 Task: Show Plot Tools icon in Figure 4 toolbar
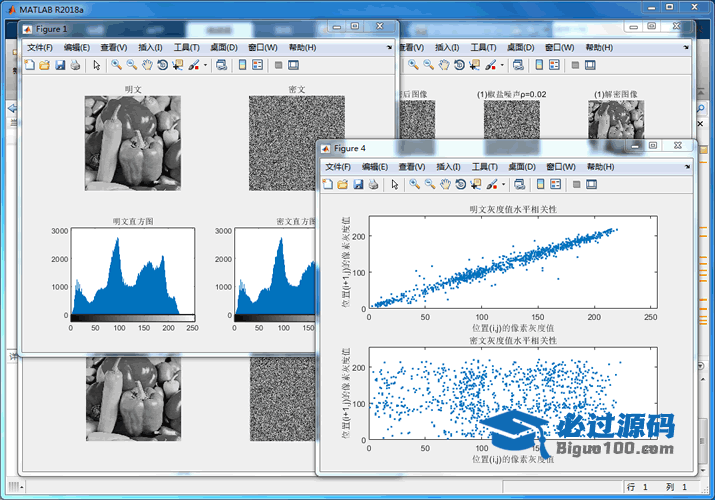coord(591,184)
